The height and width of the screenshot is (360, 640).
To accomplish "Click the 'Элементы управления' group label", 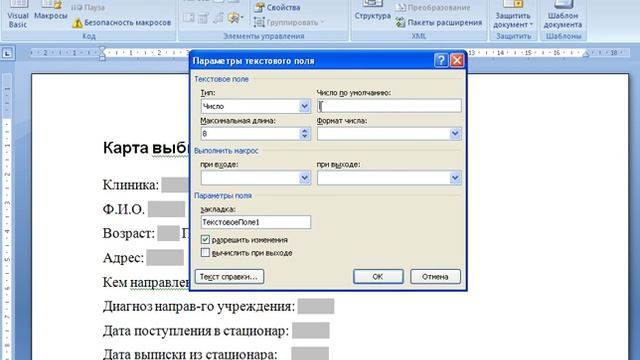I will [x=264, y=36].
